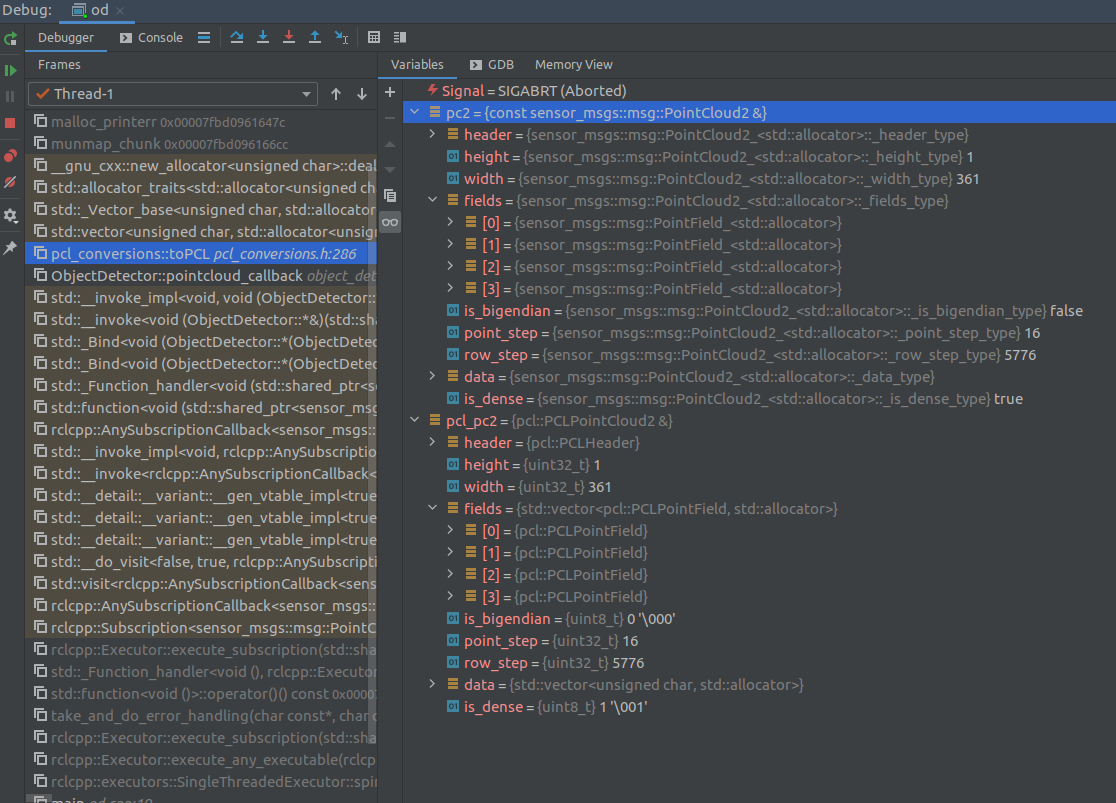Mute all breakpoints

tap(10, 183)
